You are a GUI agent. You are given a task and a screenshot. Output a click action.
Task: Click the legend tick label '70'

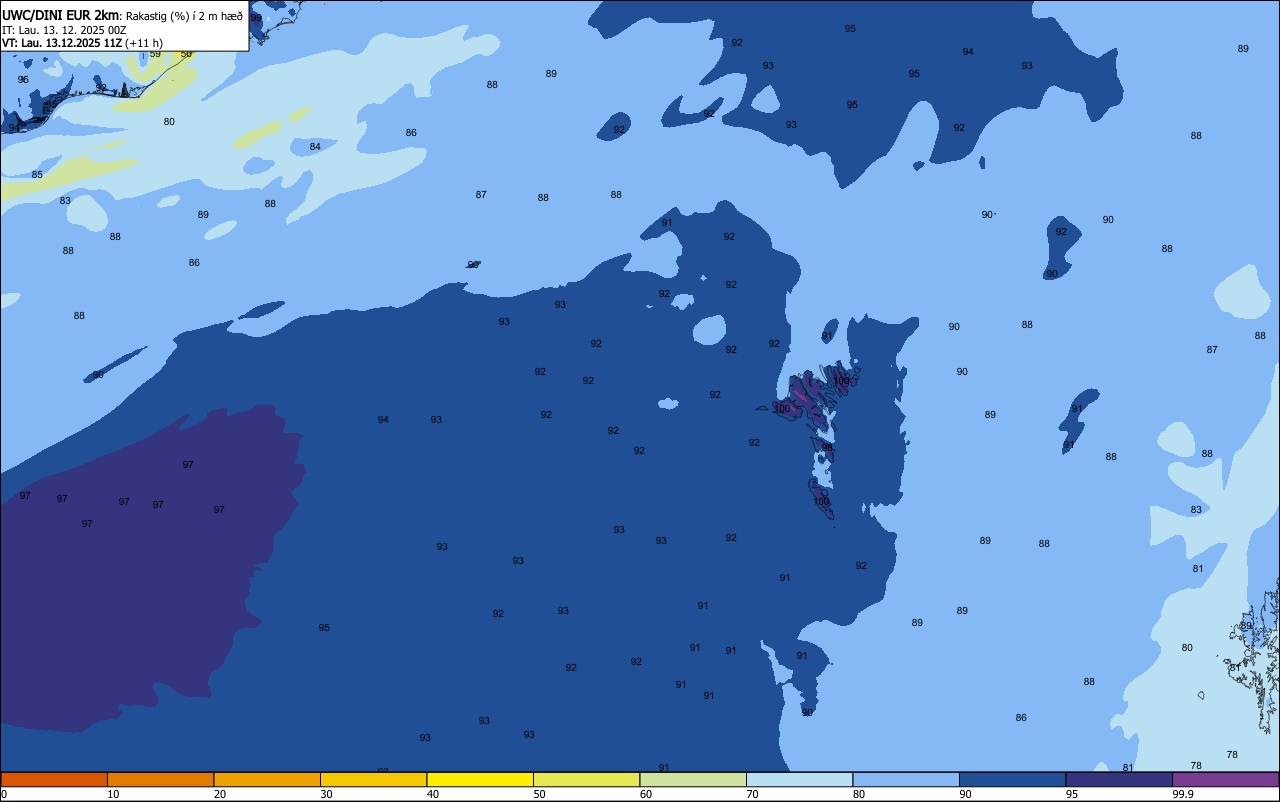coord(752,794)
